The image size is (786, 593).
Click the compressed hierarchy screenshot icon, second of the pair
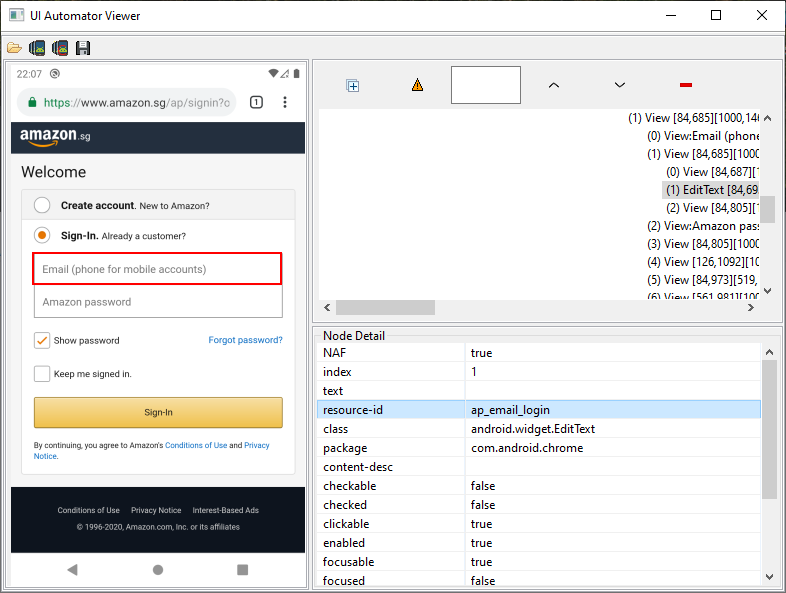[x=60, y=48]
